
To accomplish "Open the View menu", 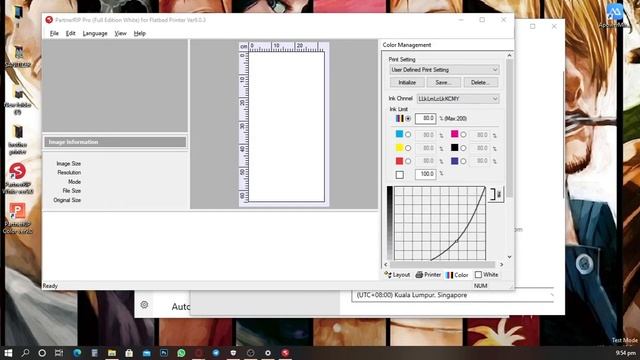I will pos(120,33).
